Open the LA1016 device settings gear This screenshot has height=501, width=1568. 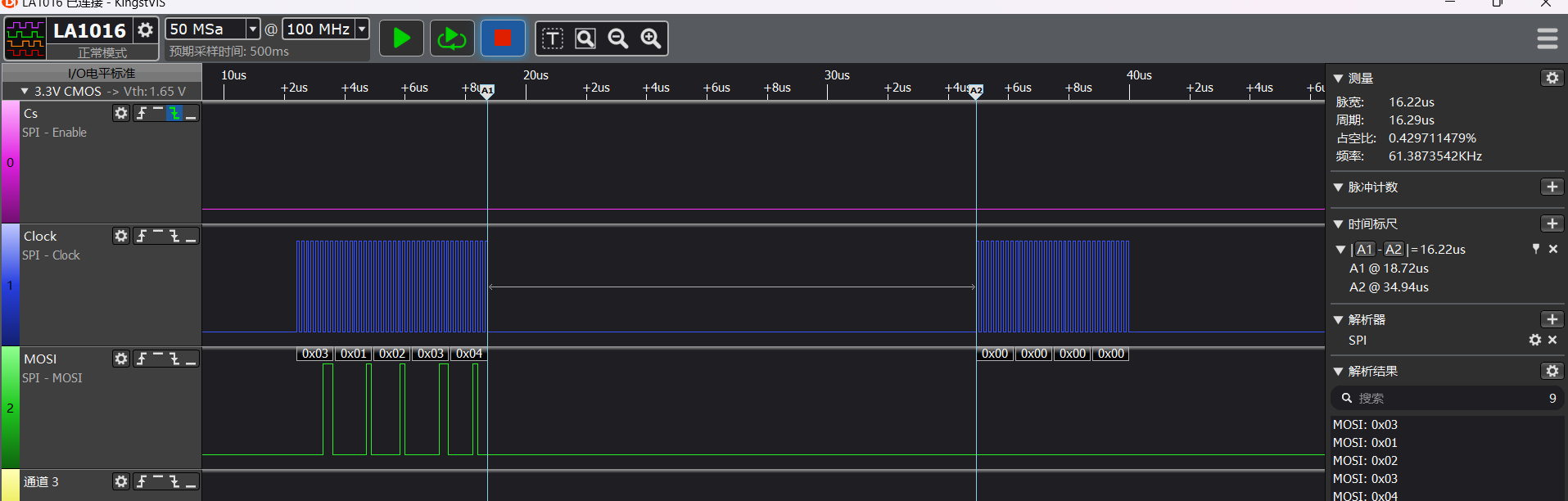pyautogui.click(x=145, y=30)
